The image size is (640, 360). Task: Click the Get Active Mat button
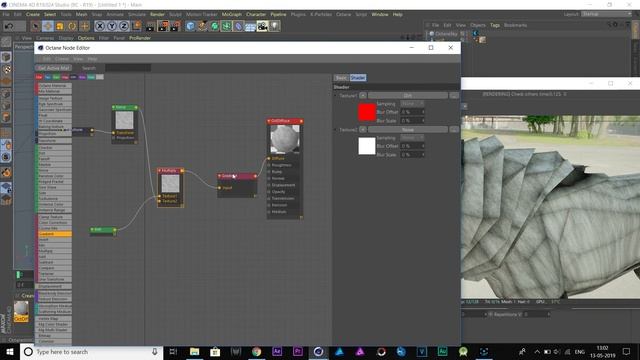(53, 68)
